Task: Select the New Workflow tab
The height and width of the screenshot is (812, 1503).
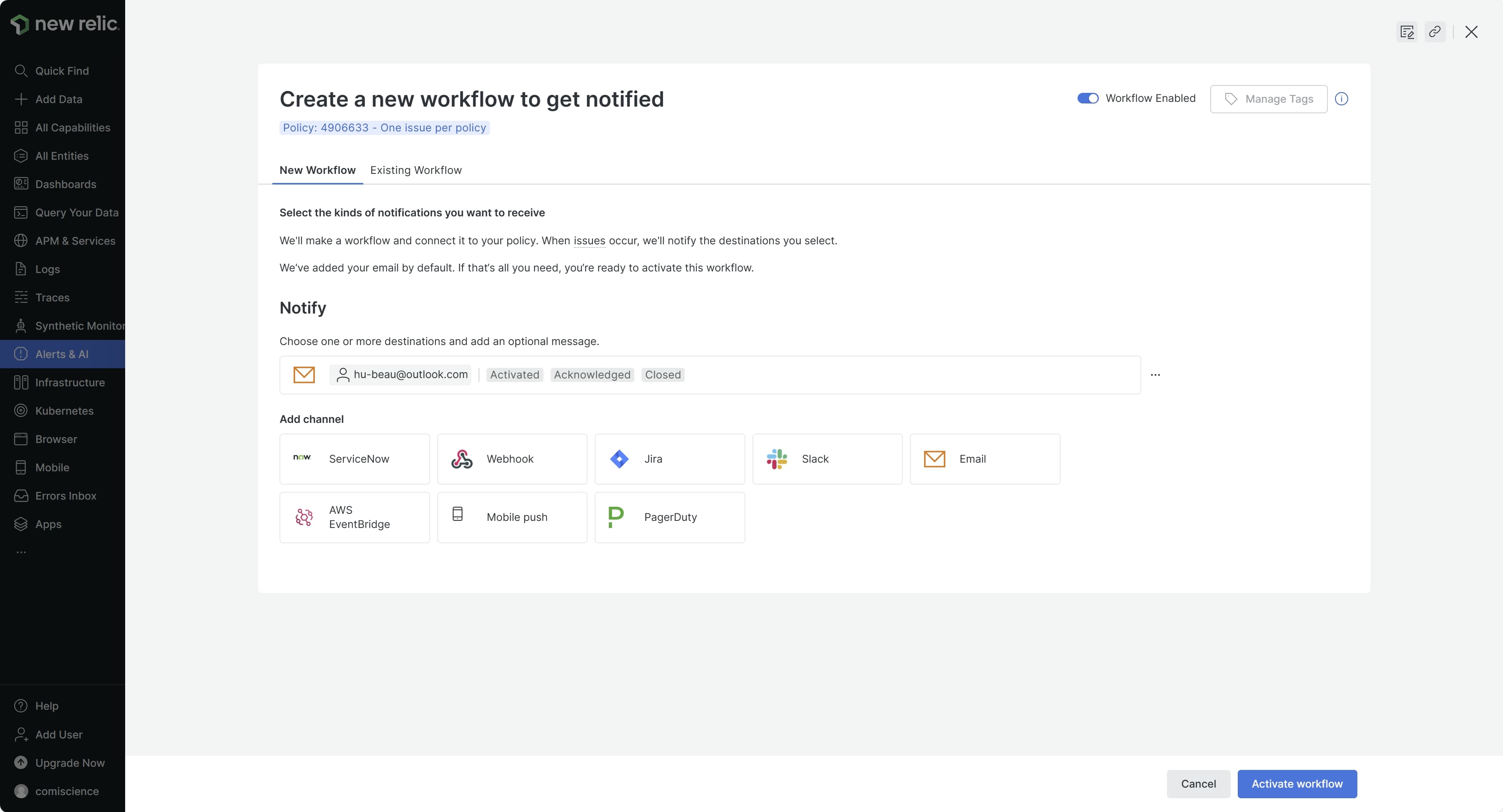Action: (x=317, y=170)
